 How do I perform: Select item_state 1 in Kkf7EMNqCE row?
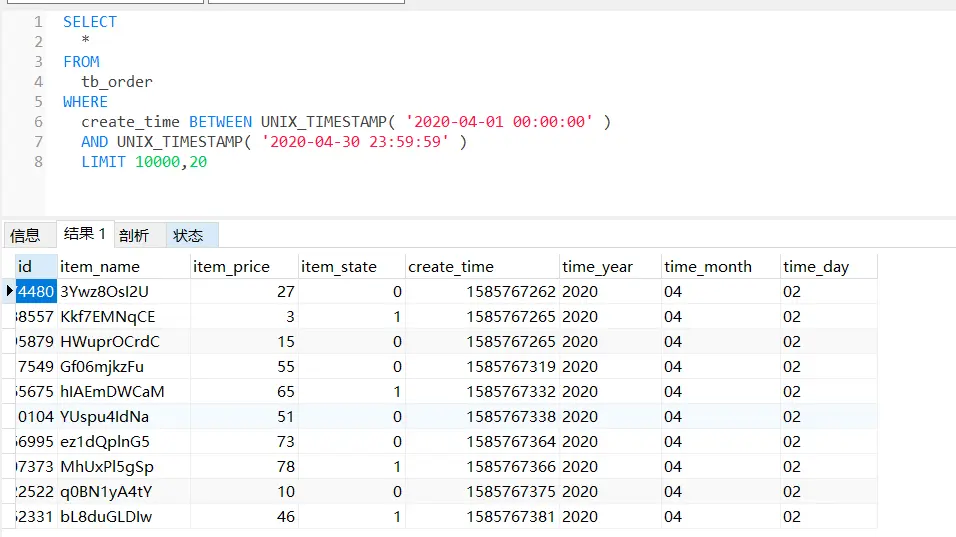point(351,317)
